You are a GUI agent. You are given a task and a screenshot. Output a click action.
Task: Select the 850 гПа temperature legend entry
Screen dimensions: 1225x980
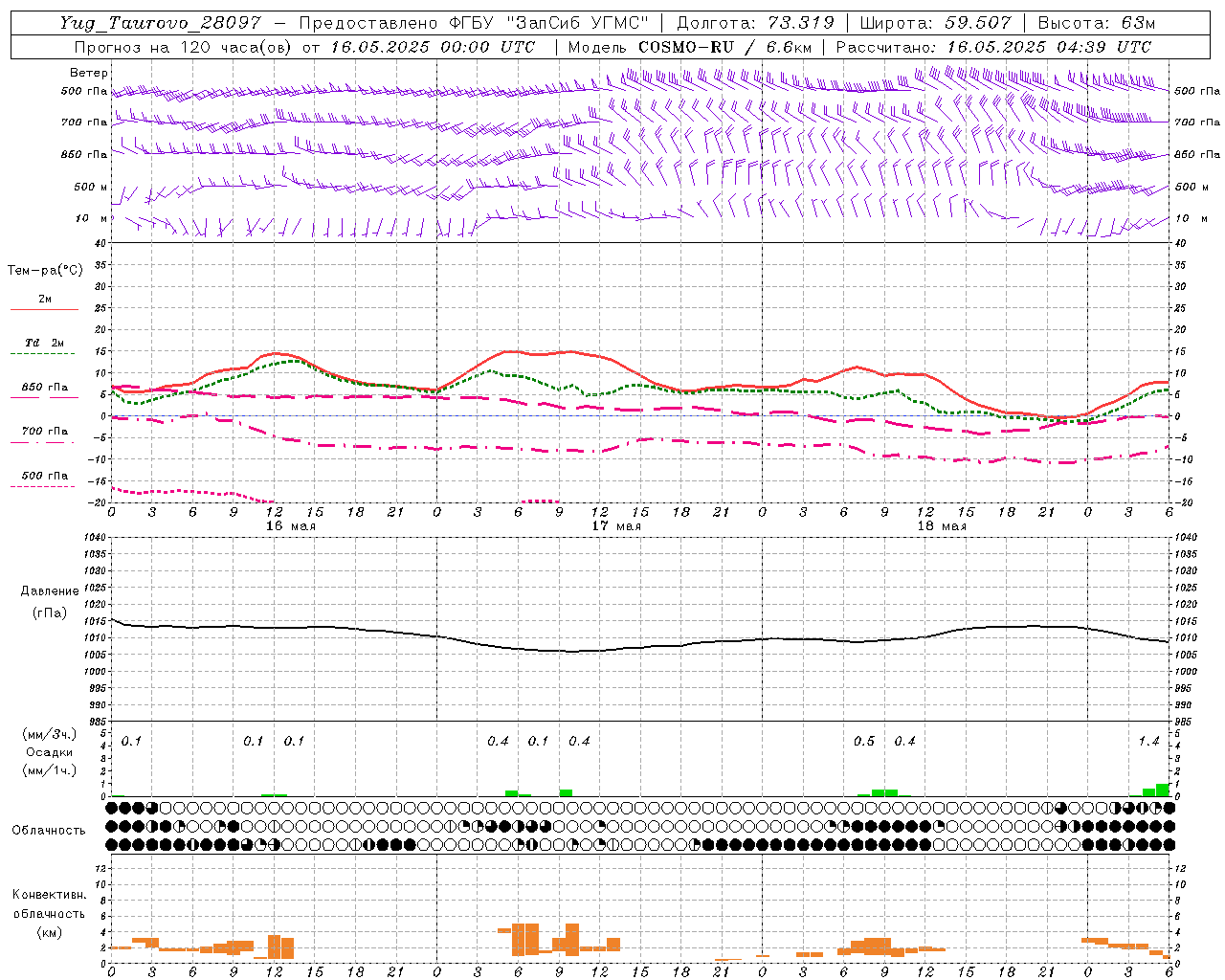pyautogui.click(x=44, y=388)
